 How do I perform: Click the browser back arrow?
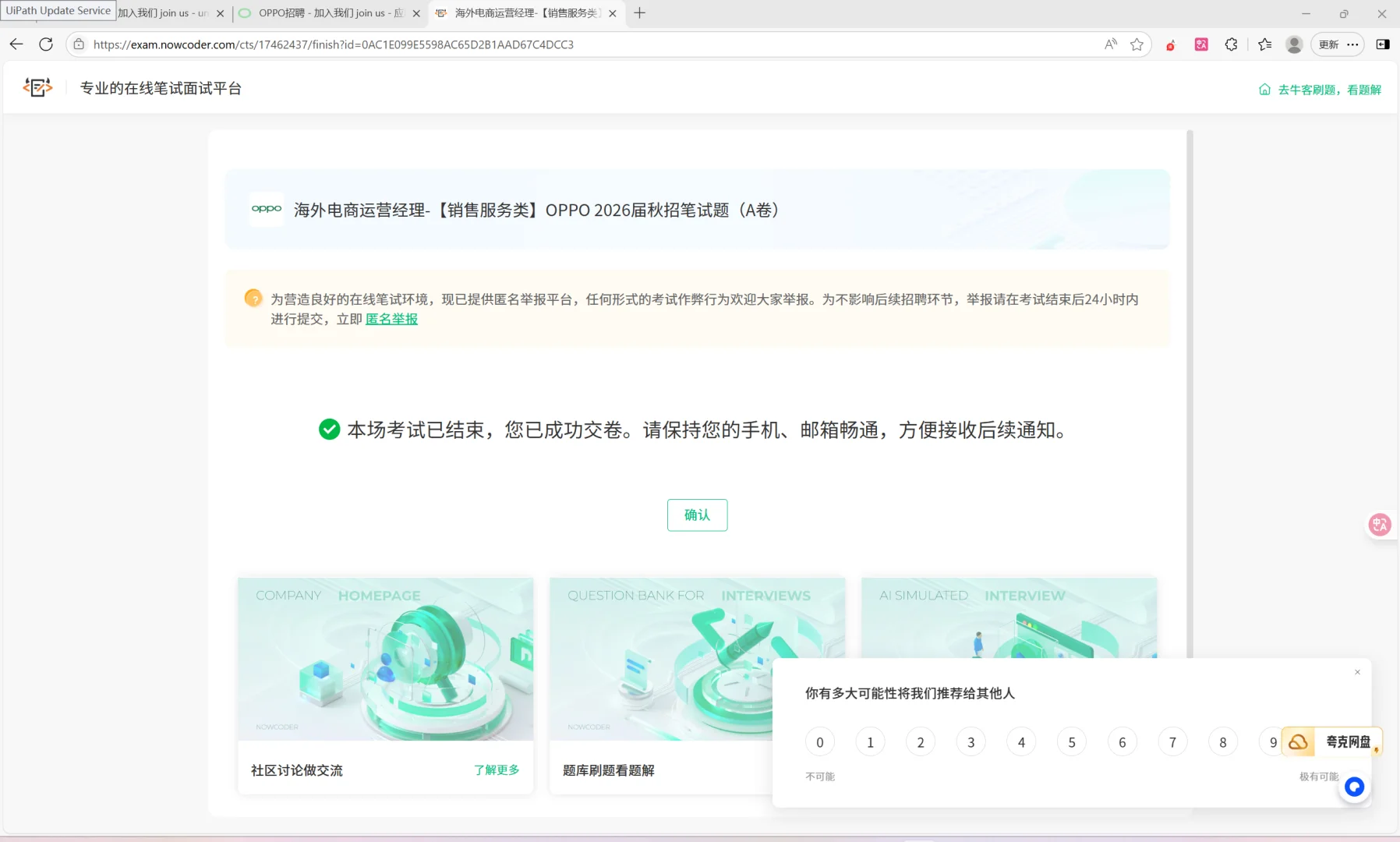coord(16,44)
